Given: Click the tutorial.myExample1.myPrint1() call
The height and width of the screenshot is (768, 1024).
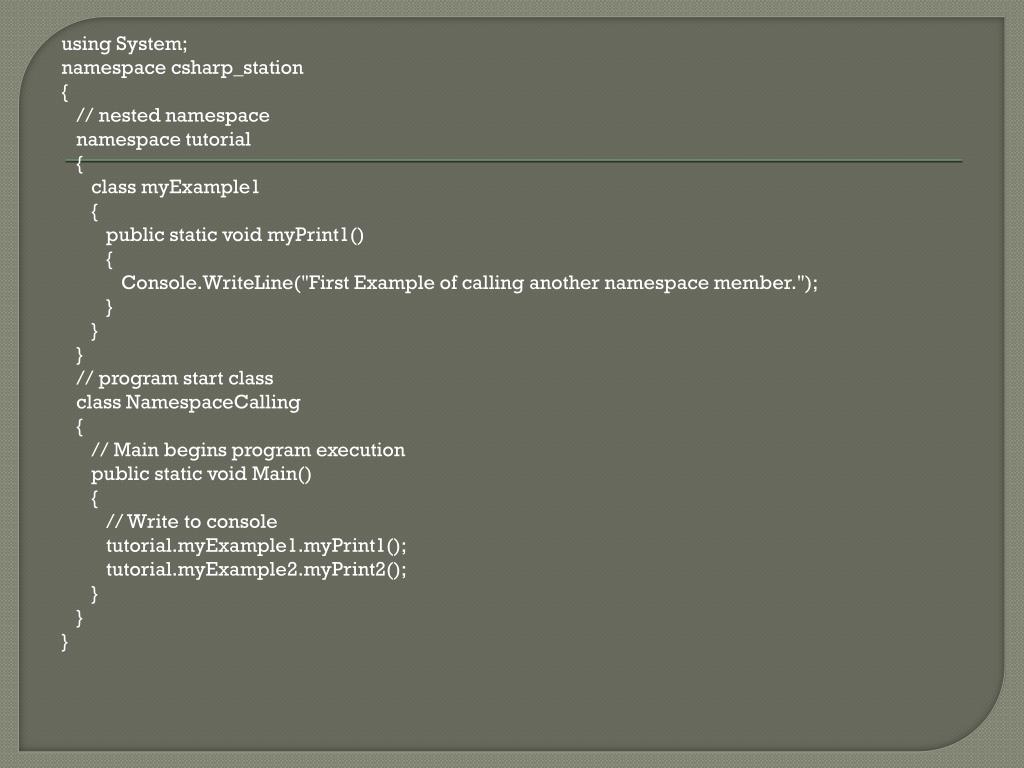Looking at the screenshot, I should (256, 546).
